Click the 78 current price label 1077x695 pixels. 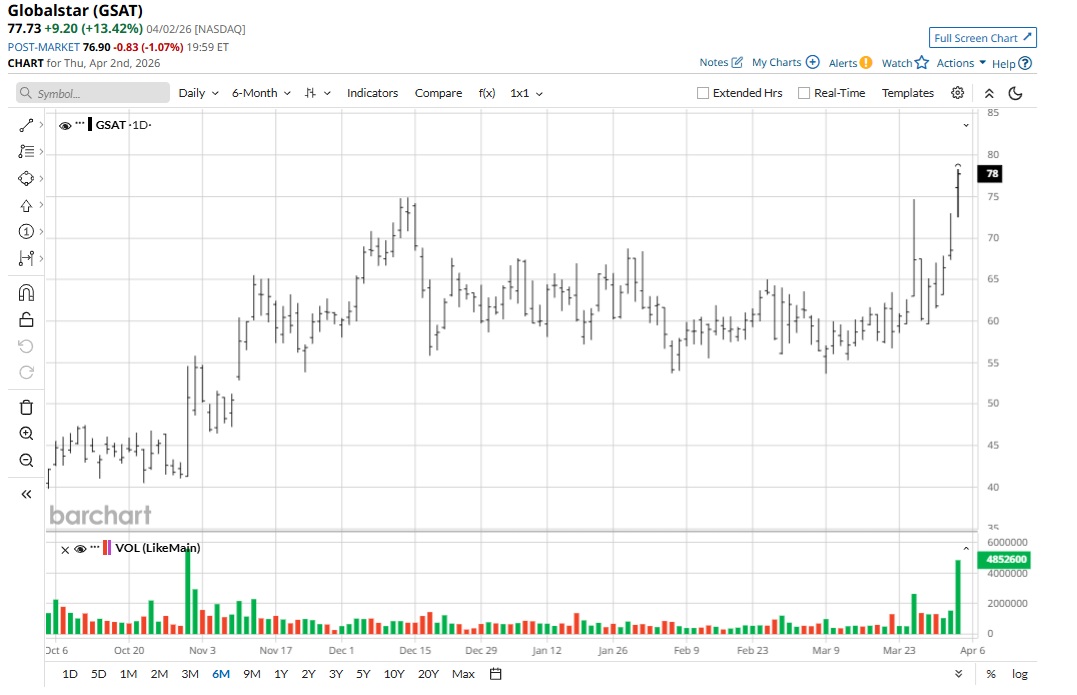(x=990, y=174)
